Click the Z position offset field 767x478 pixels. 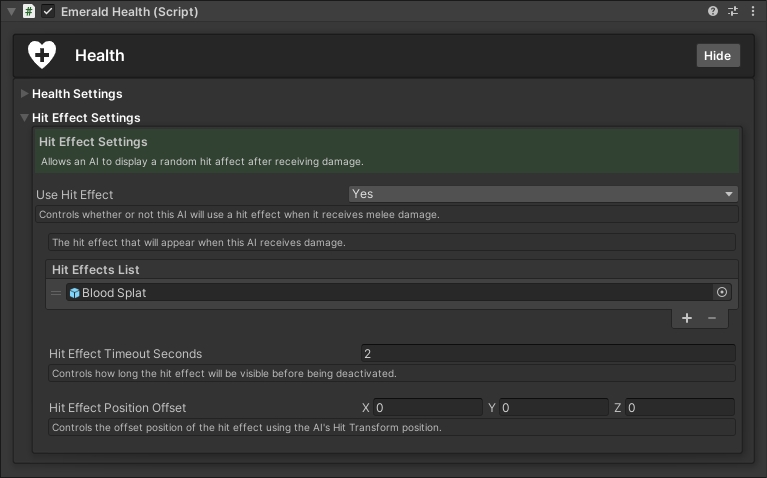pyautogui.click(x=680, y=408)
